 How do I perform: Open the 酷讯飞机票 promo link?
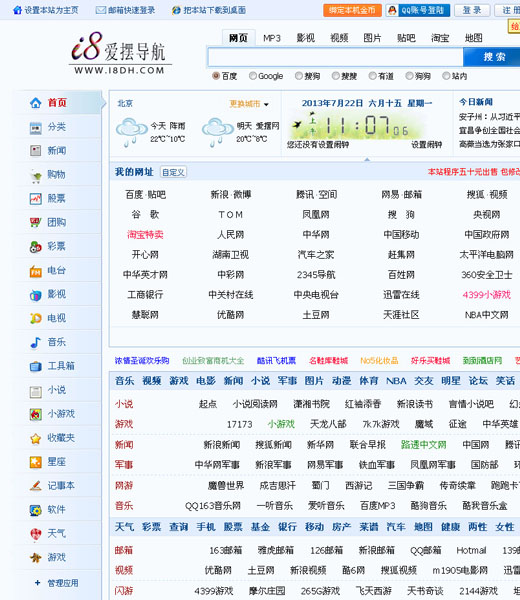pyautogui.click(x=276, y=360)
